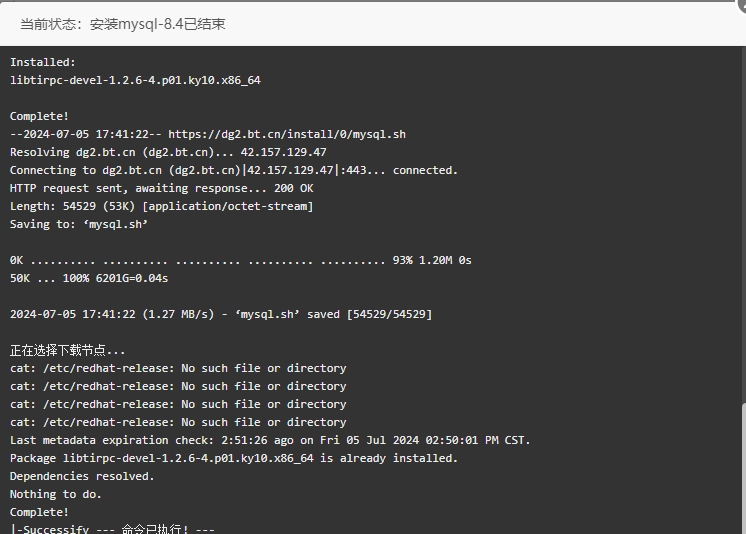Click the 'Nothing to do.' log line

click(56, 494)
